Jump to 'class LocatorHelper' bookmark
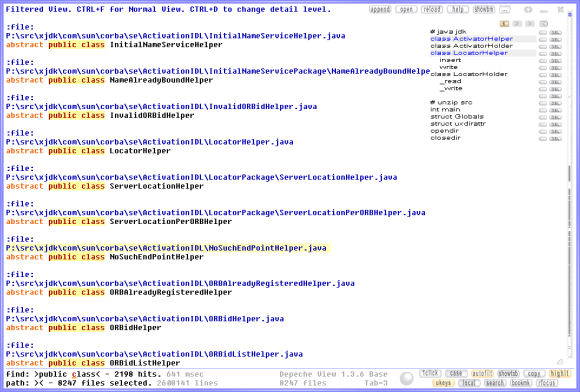This screenshot has width=580, height=392. tap(469, 53)
